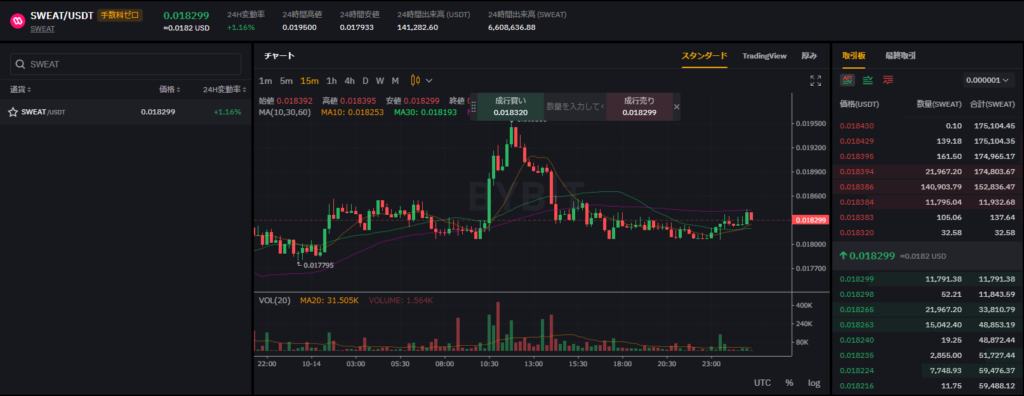Expand the chart type dropdown arrow

[x=429, y=80]
